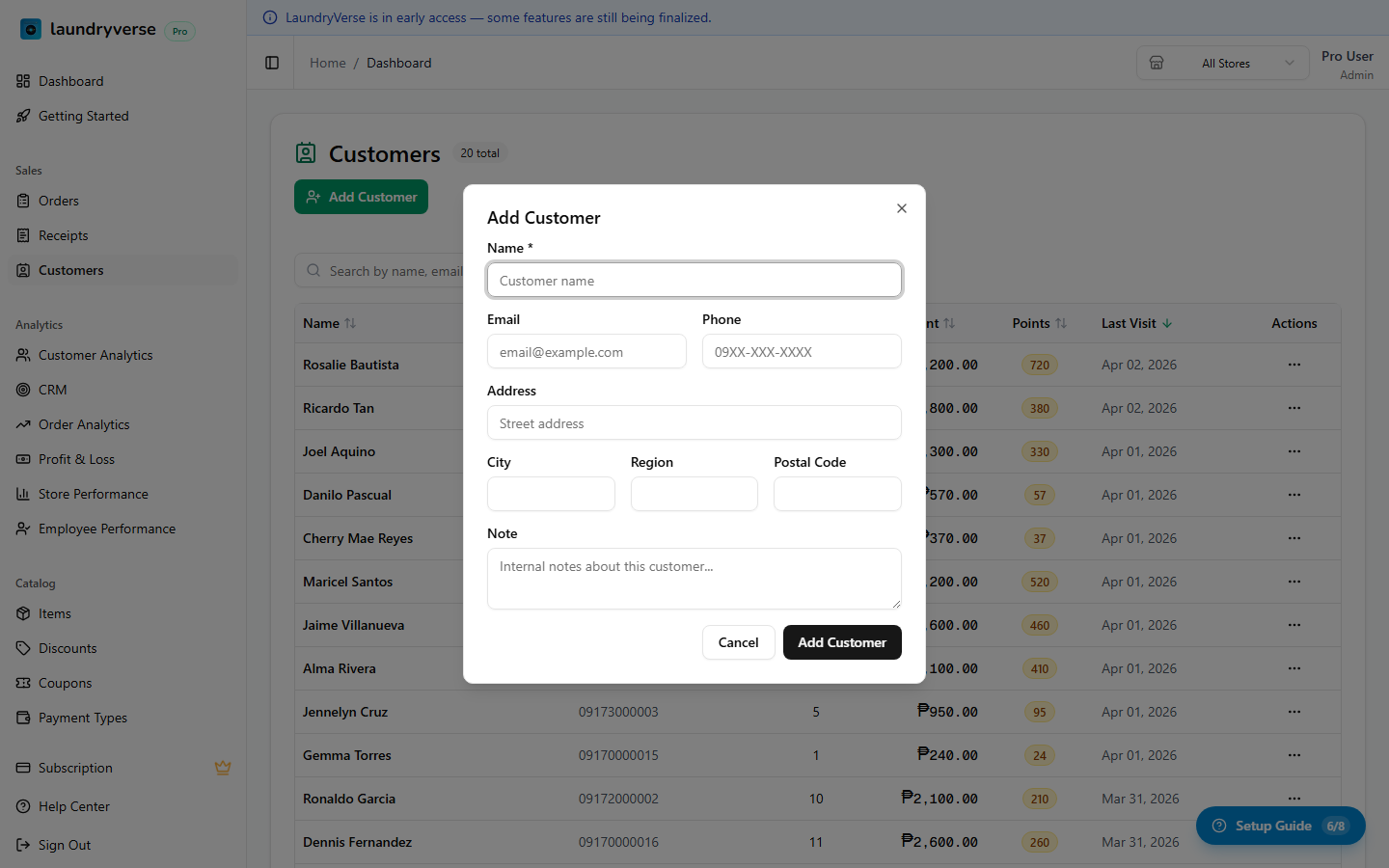
Task: Submit with black Add Customer button
Action: [841, 642]
